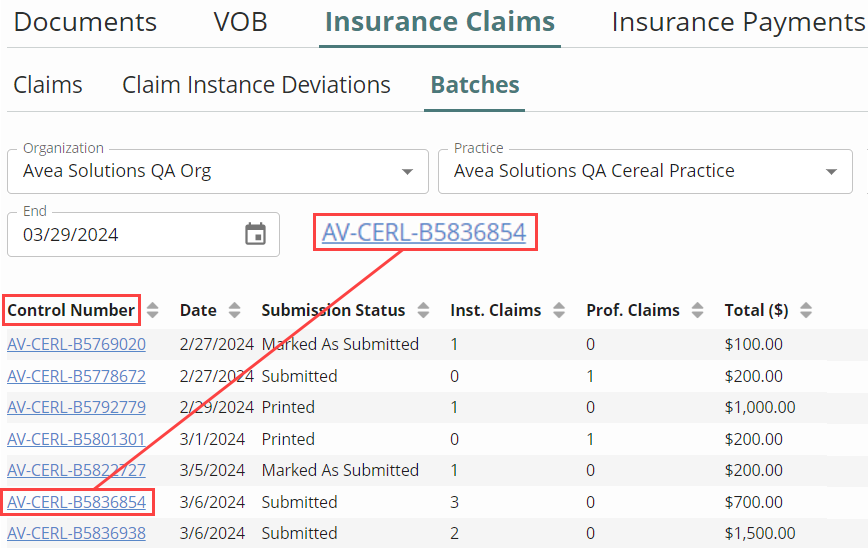
Task: Click the End date input field
Action: pos(120,235)
